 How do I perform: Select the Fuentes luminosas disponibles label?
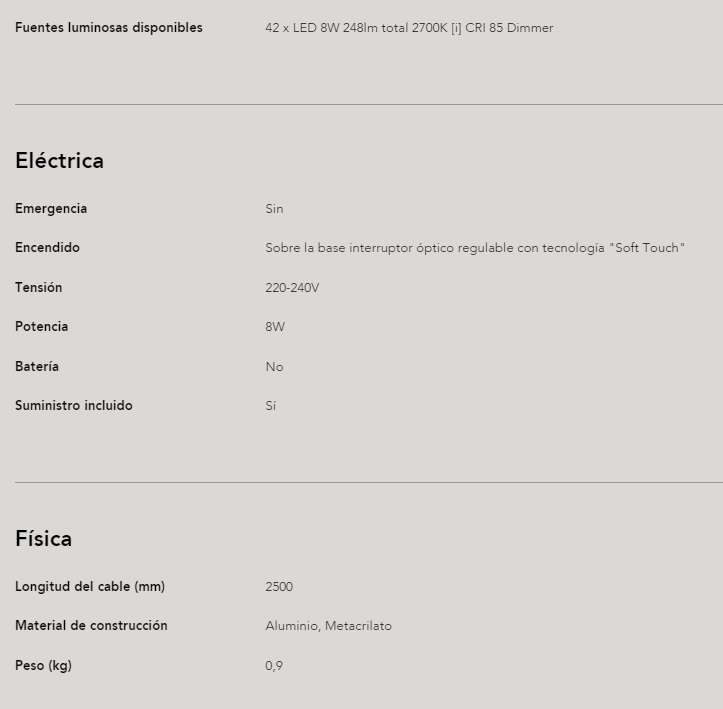pyautogui.click(x=109, y=28)
